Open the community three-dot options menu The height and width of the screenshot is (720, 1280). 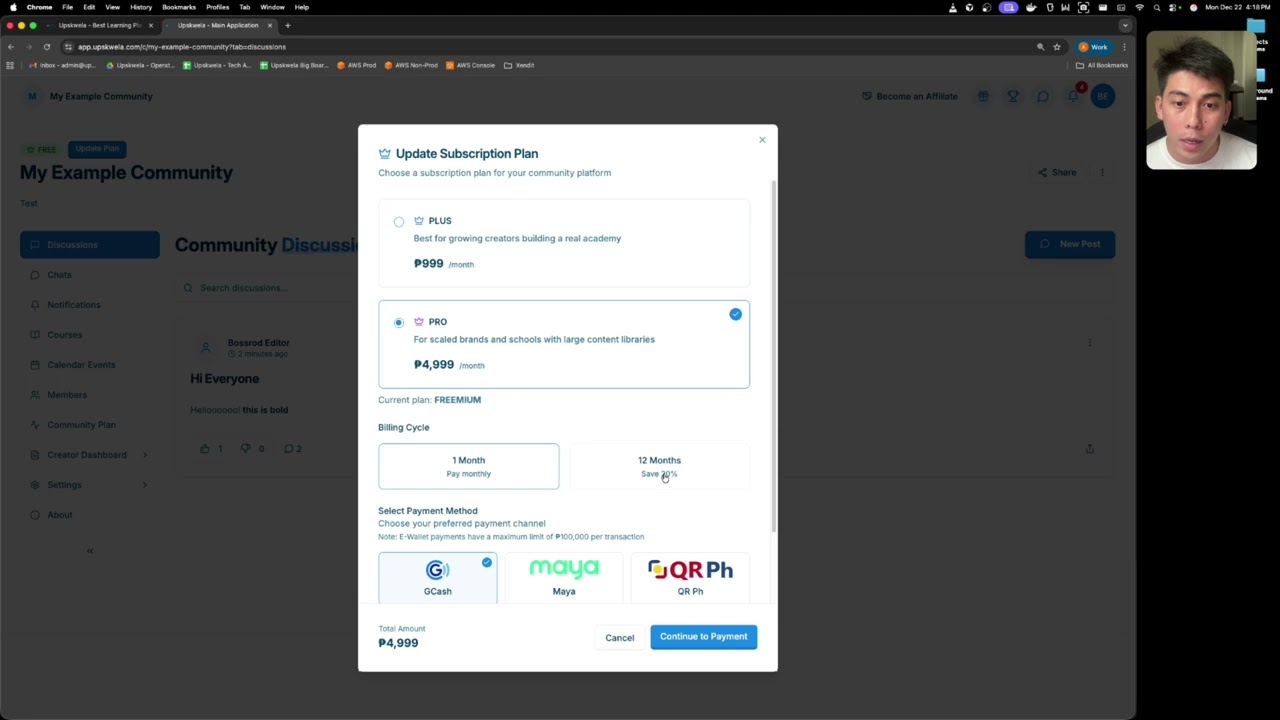[1102, 172]
